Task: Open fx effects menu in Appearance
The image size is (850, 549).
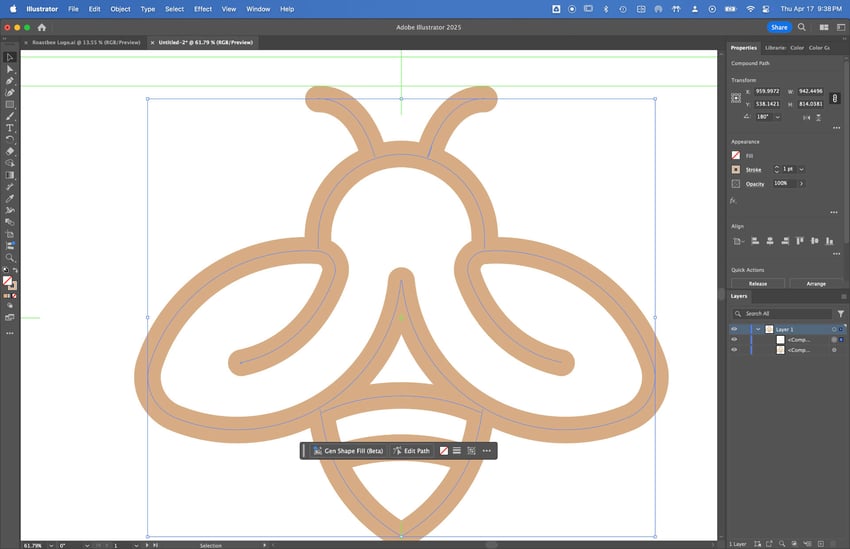Action: 733,201
